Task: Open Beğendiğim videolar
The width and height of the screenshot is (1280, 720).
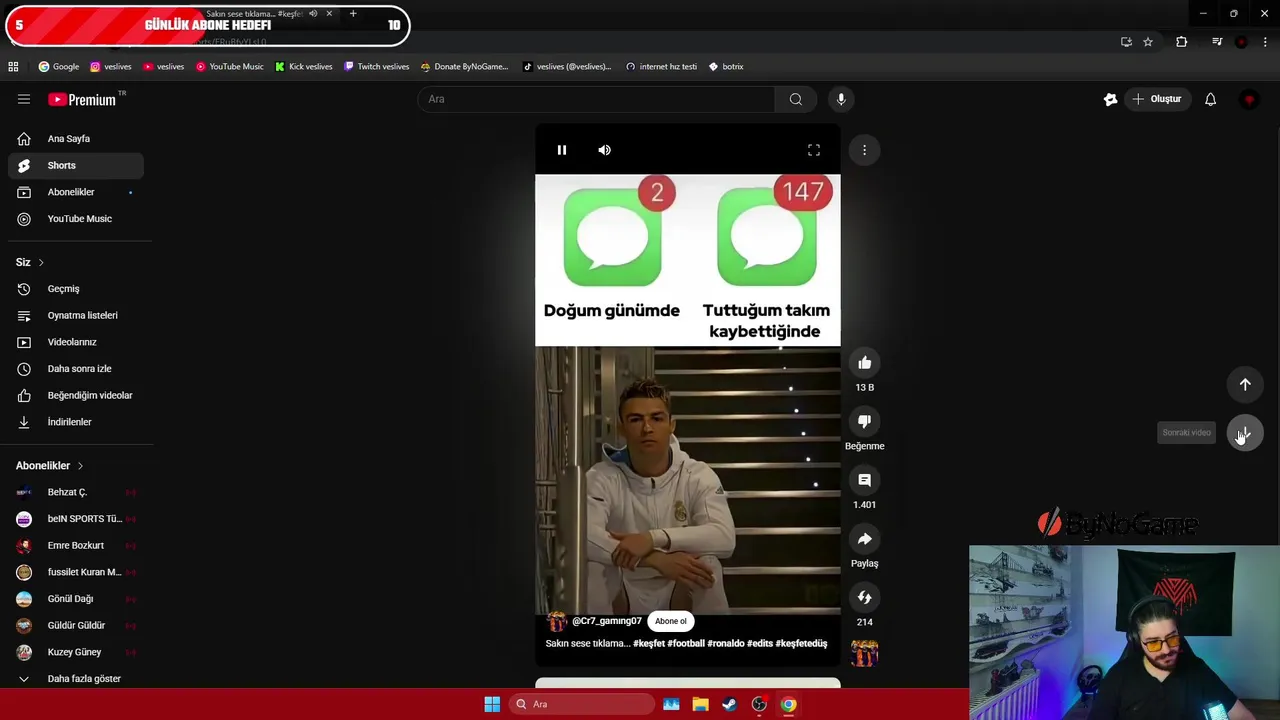Action: (76, 396)
